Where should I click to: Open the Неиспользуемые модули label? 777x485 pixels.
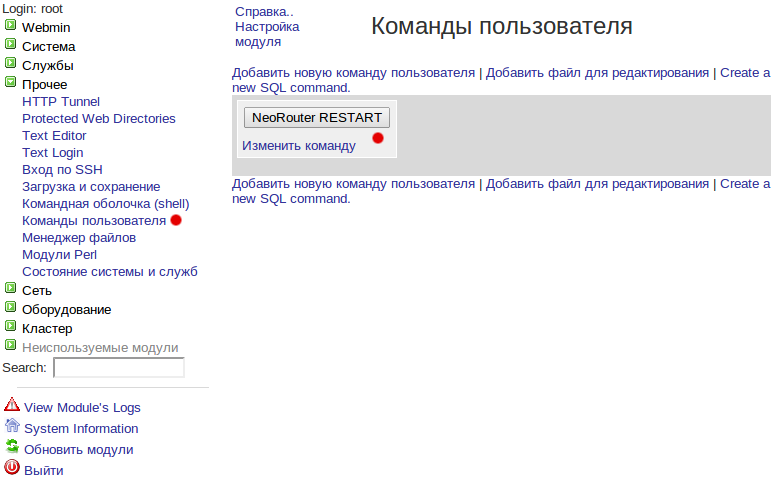point(100,348)
